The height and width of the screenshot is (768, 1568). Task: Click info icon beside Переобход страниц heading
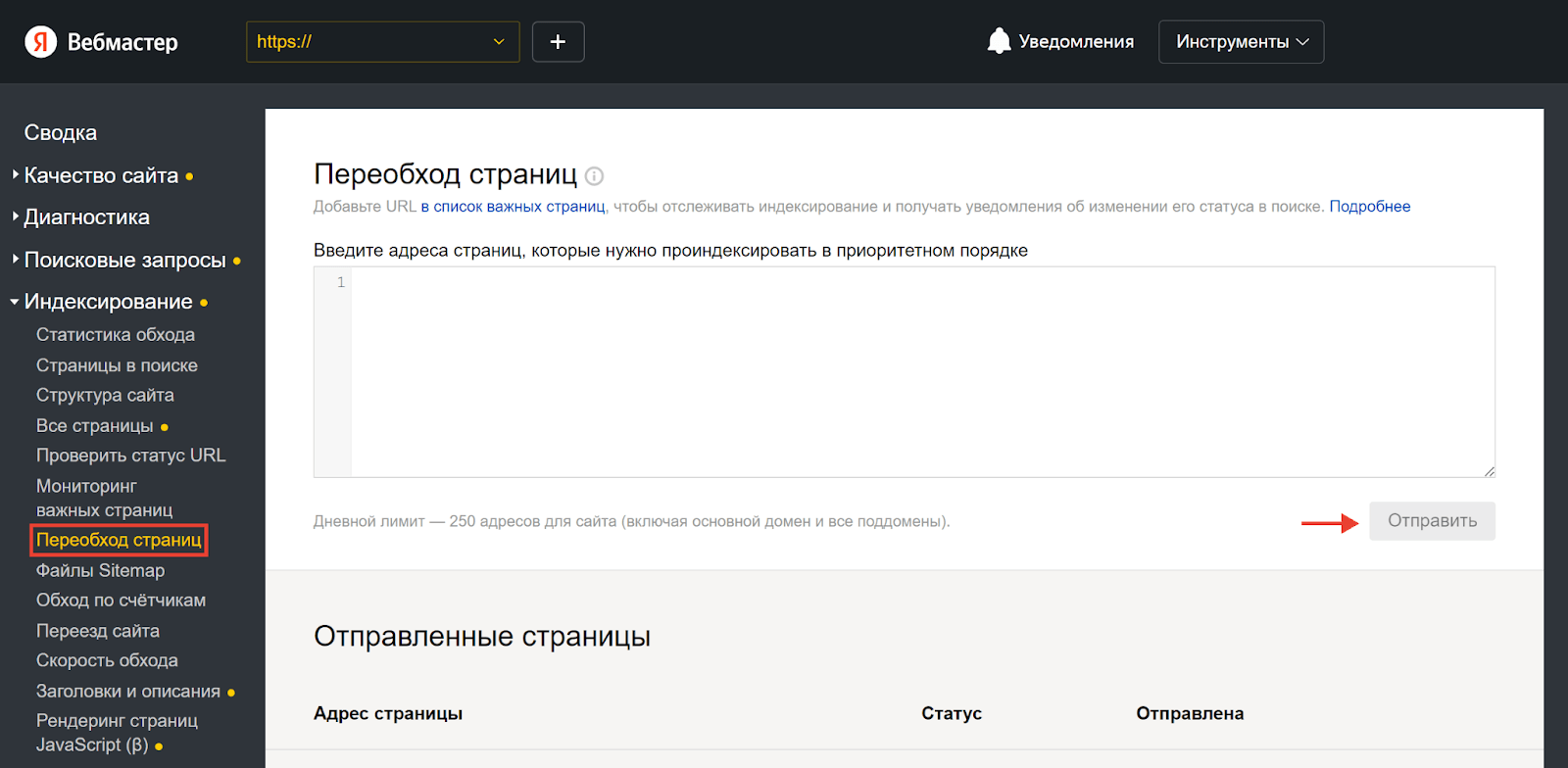(594, 176)
